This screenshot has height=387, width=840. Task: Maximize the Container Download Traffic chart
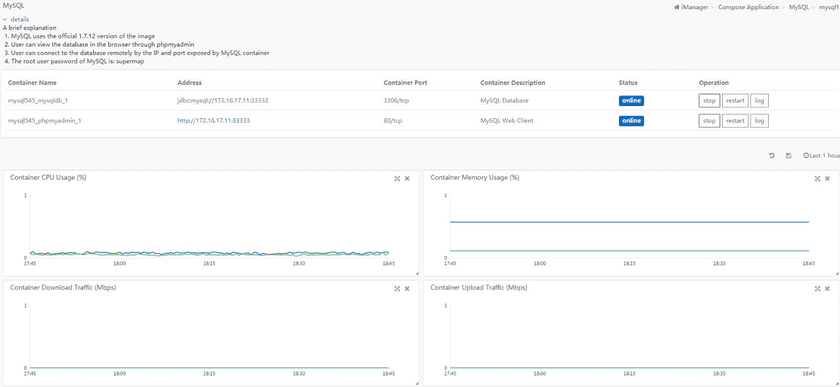point(397,288)
